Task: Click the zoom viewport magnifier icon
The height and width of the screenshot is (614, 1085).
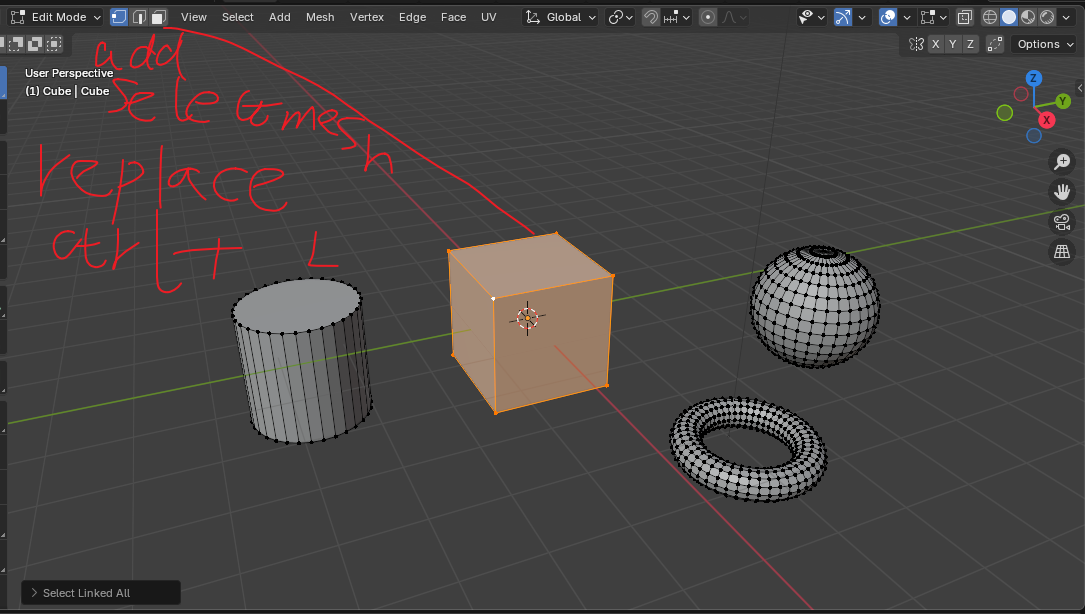Action: click(1061, 162)
